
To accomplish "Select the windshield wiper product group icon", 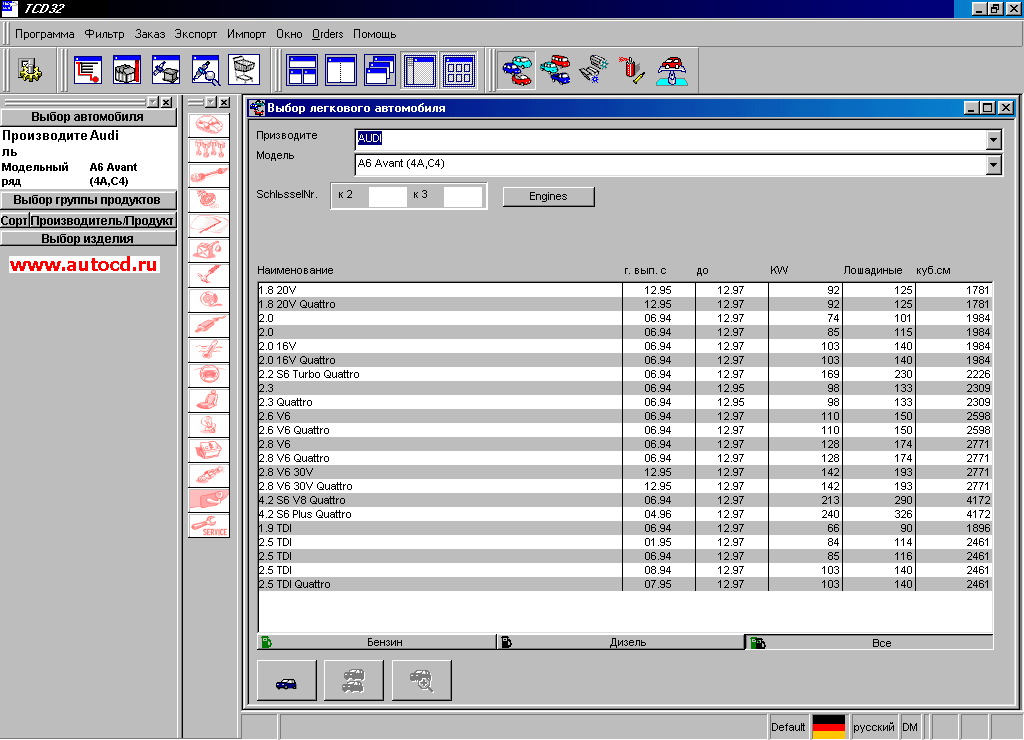I will click(x=209, y=225).
